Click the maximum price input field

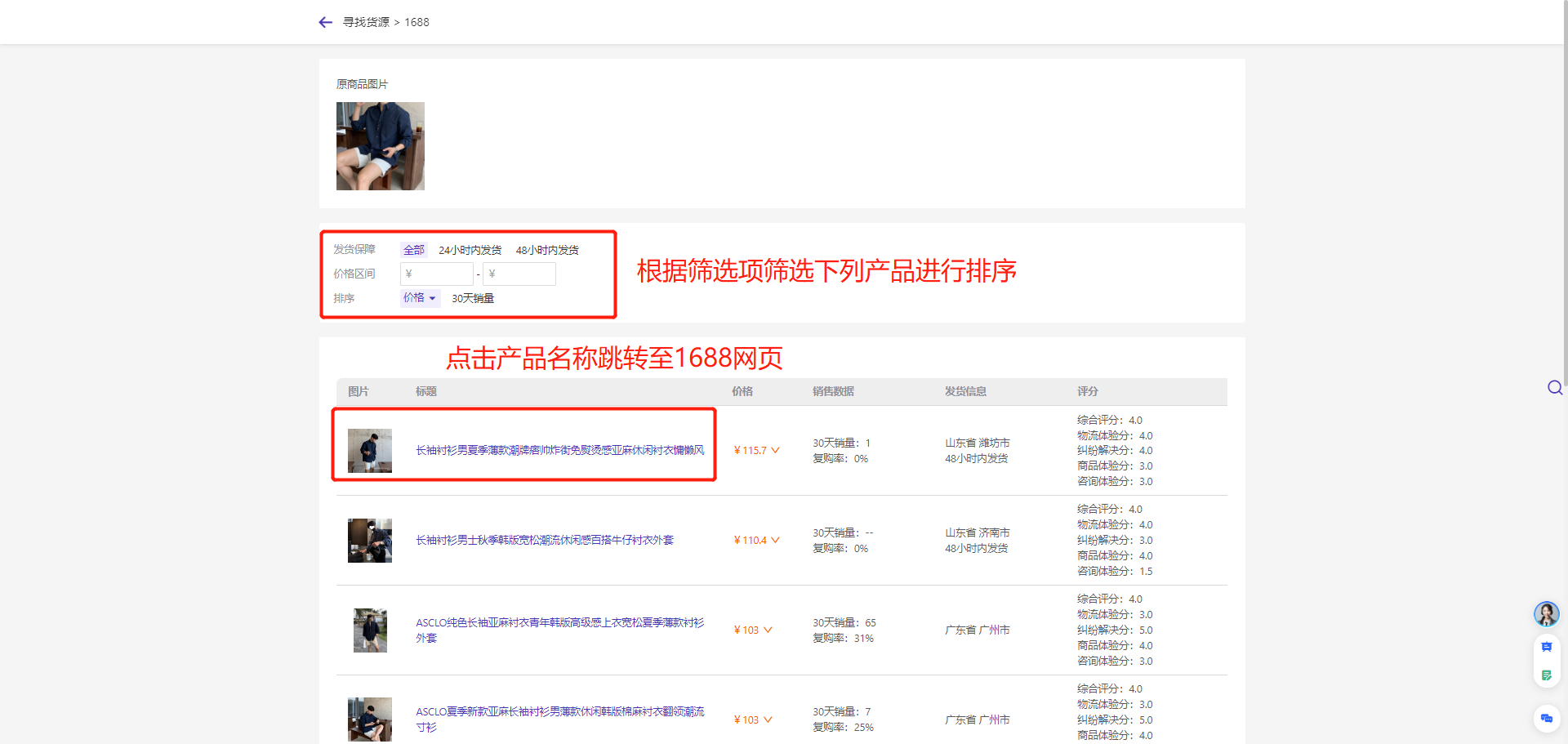pos(519,274)
